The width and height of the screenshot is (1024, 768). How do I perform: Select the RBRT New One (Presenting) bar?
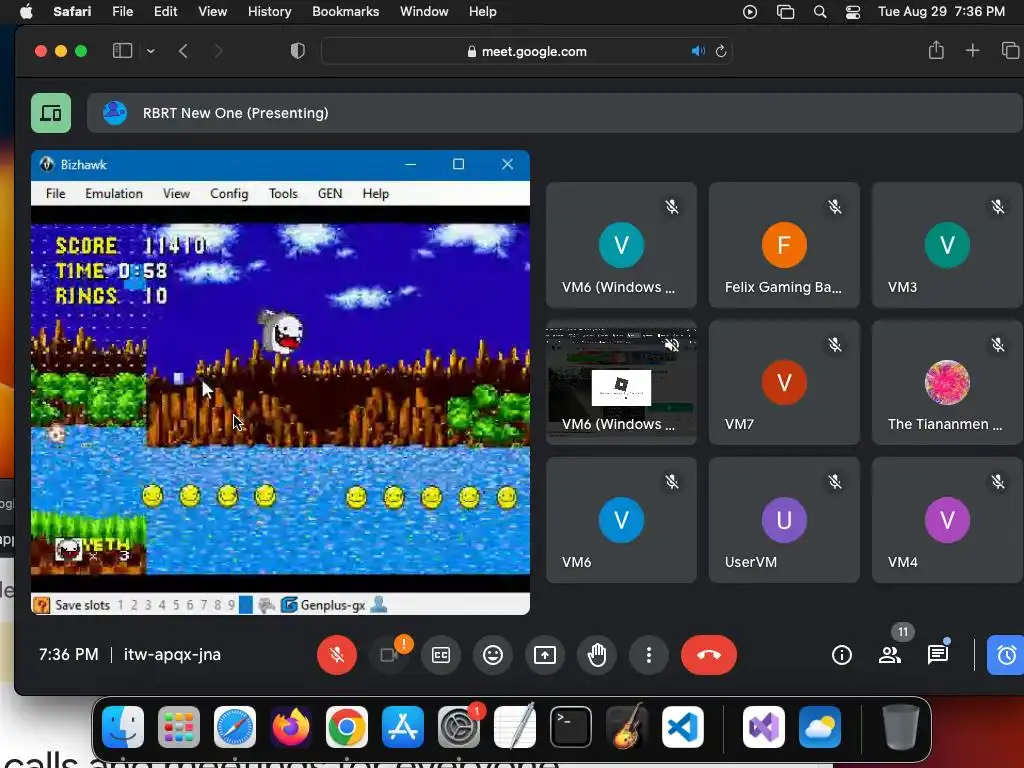(554, 113)
